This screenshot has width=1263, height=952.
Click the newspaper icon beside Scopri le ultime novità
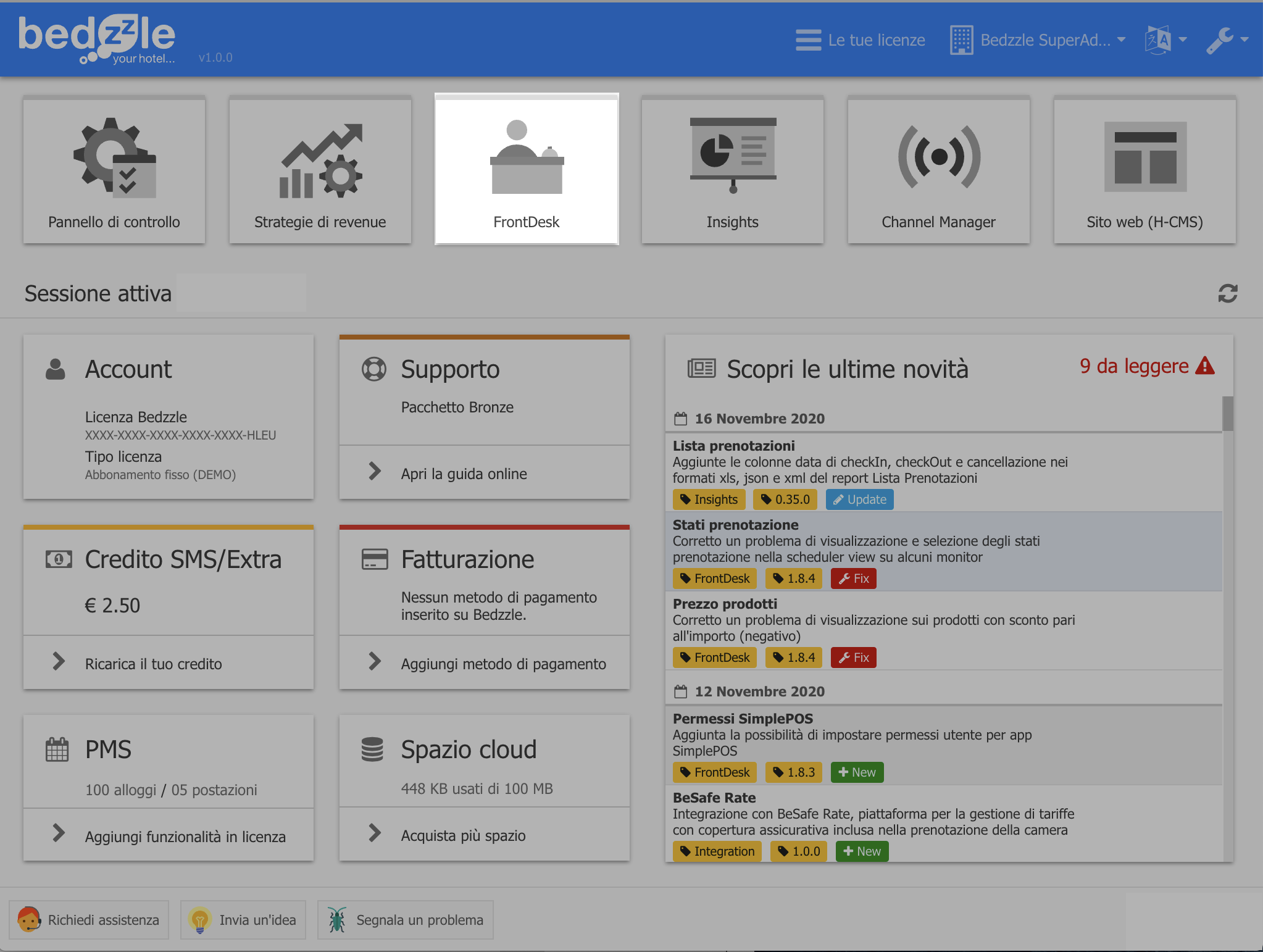click(702, 369)
